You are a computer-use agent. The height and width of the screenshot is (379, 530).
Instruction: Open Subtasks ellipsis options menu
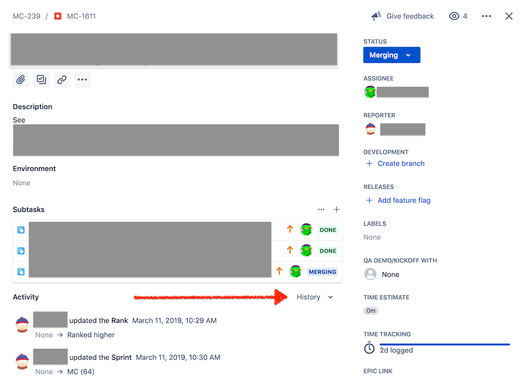tap(321, 210)
